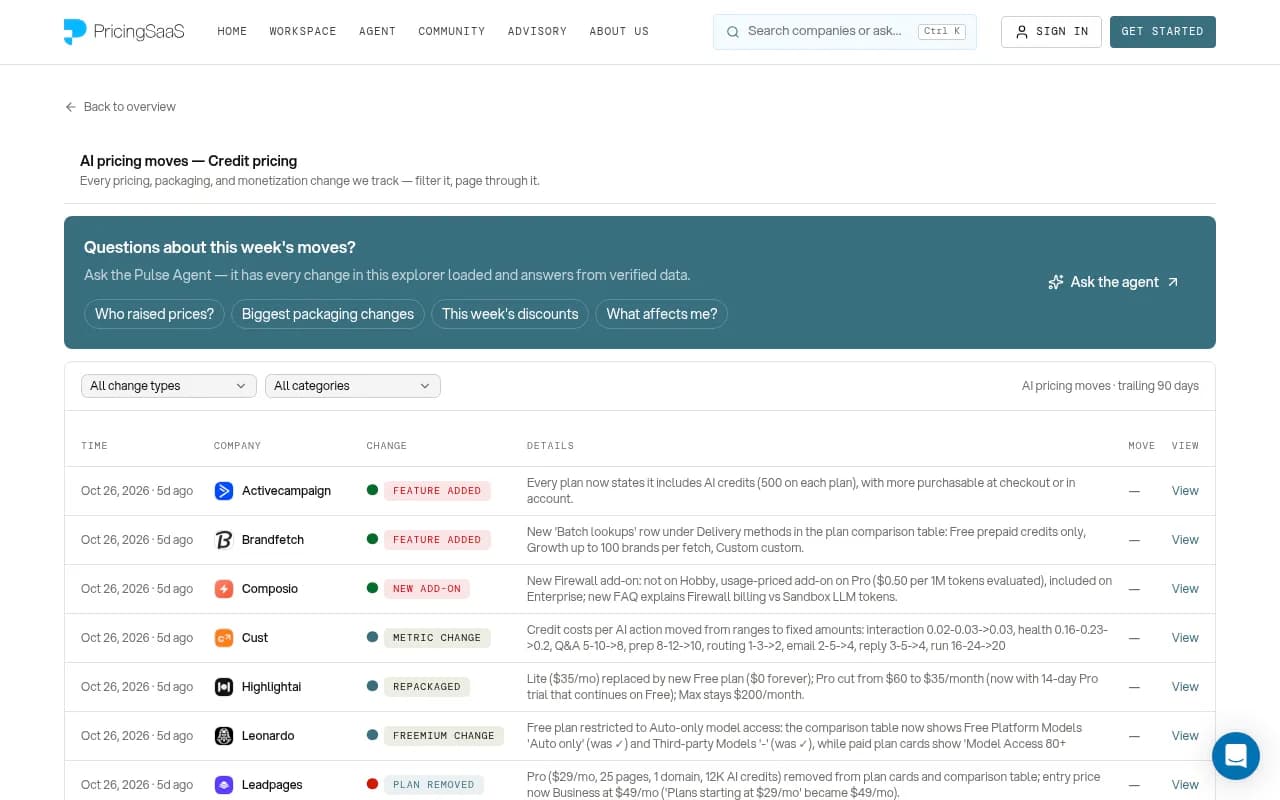The image size is (1280, 800).
Task: View the Brandfetch change details
Action: [1185, 540]
